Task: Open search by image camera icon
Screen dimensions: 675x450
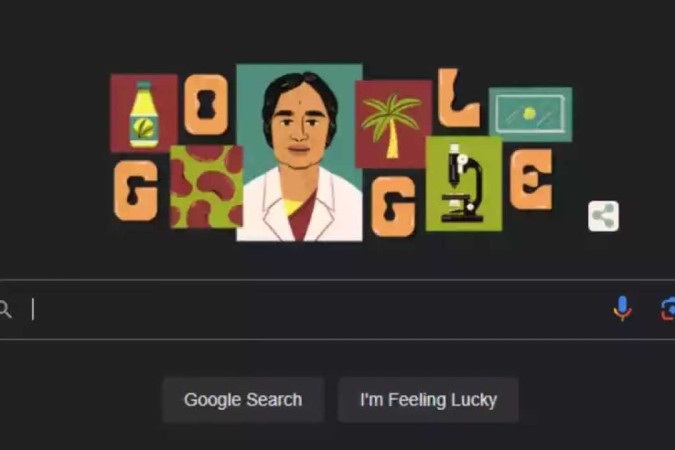Action: point(668,309)
